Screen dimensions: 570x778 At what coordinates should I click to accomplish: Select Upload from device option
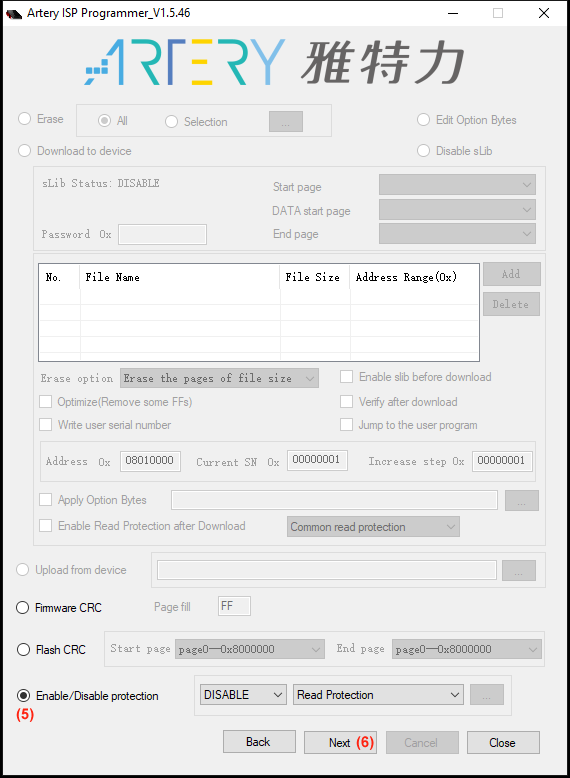click(22, 570)
